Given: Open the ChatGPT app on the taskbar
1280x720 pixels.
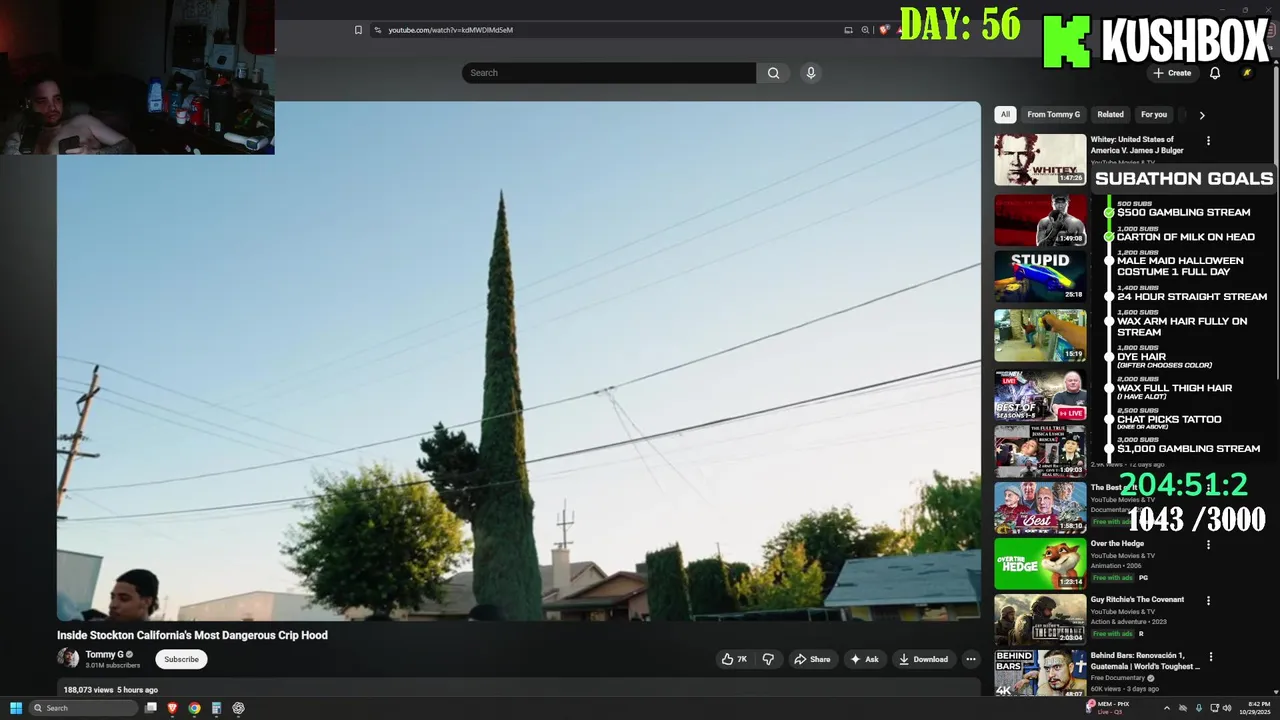Looking at the screenshot, I should point(238,708).
